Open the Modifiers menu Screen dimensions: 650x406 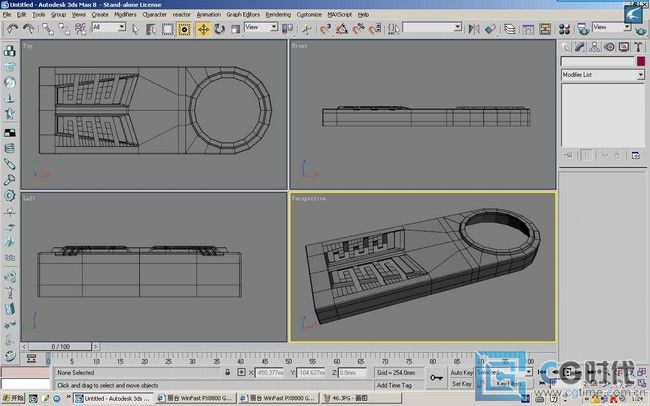click(125, 15)
